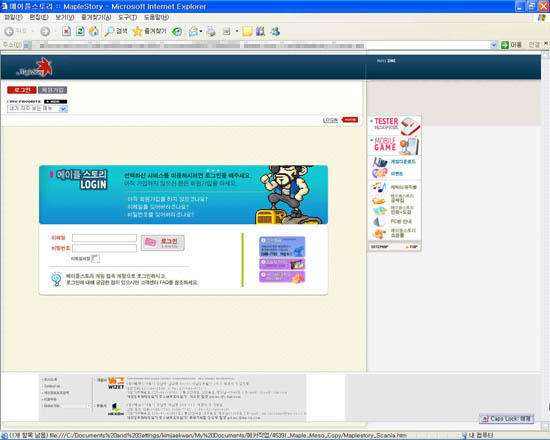Click the light bulb tip icon in login box
This screenshot has width=550, height=440.
tap(56, 279)
